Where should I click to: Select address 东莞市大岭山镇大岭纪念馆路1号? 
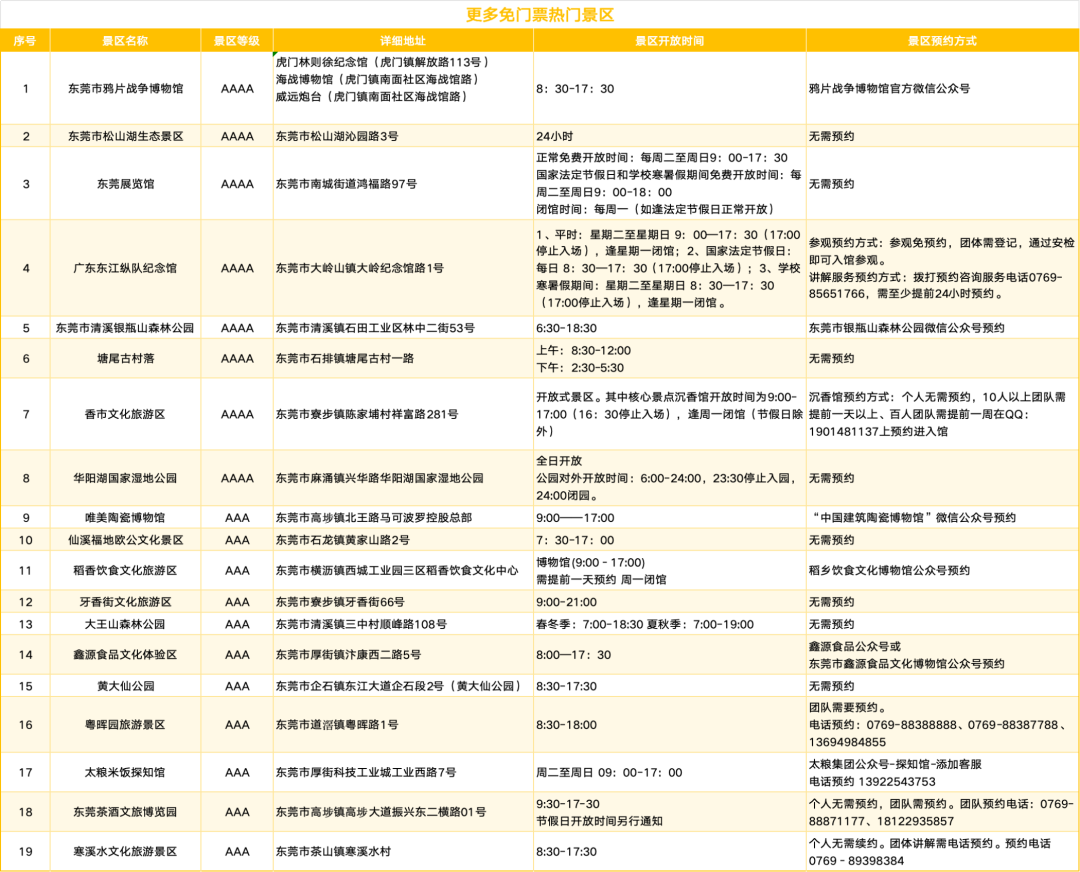pyautogui.click(x=360, y=268)
